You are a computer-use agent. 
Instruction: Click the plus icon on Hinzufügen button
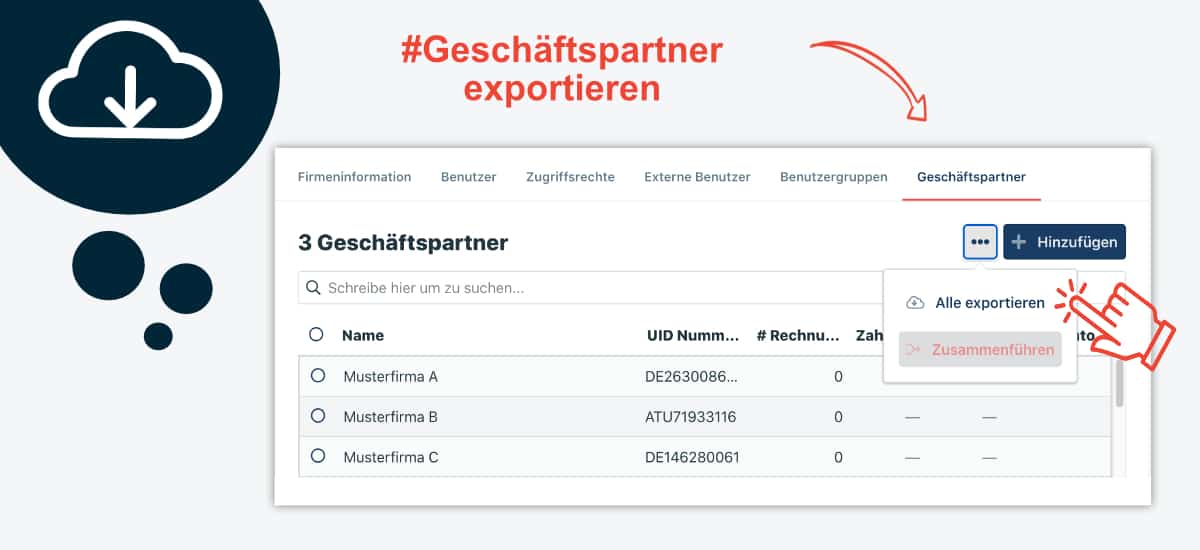[x=1019, y=242]
